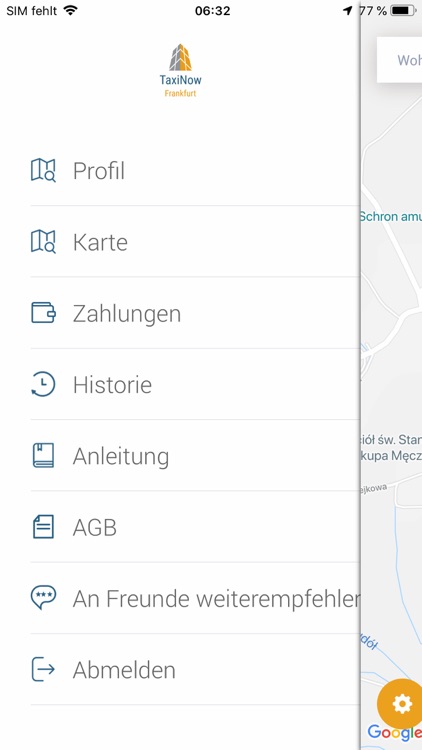Tap the TaxiNow Frankfurt logo
The image size is (422, 750).
(180, 70)
